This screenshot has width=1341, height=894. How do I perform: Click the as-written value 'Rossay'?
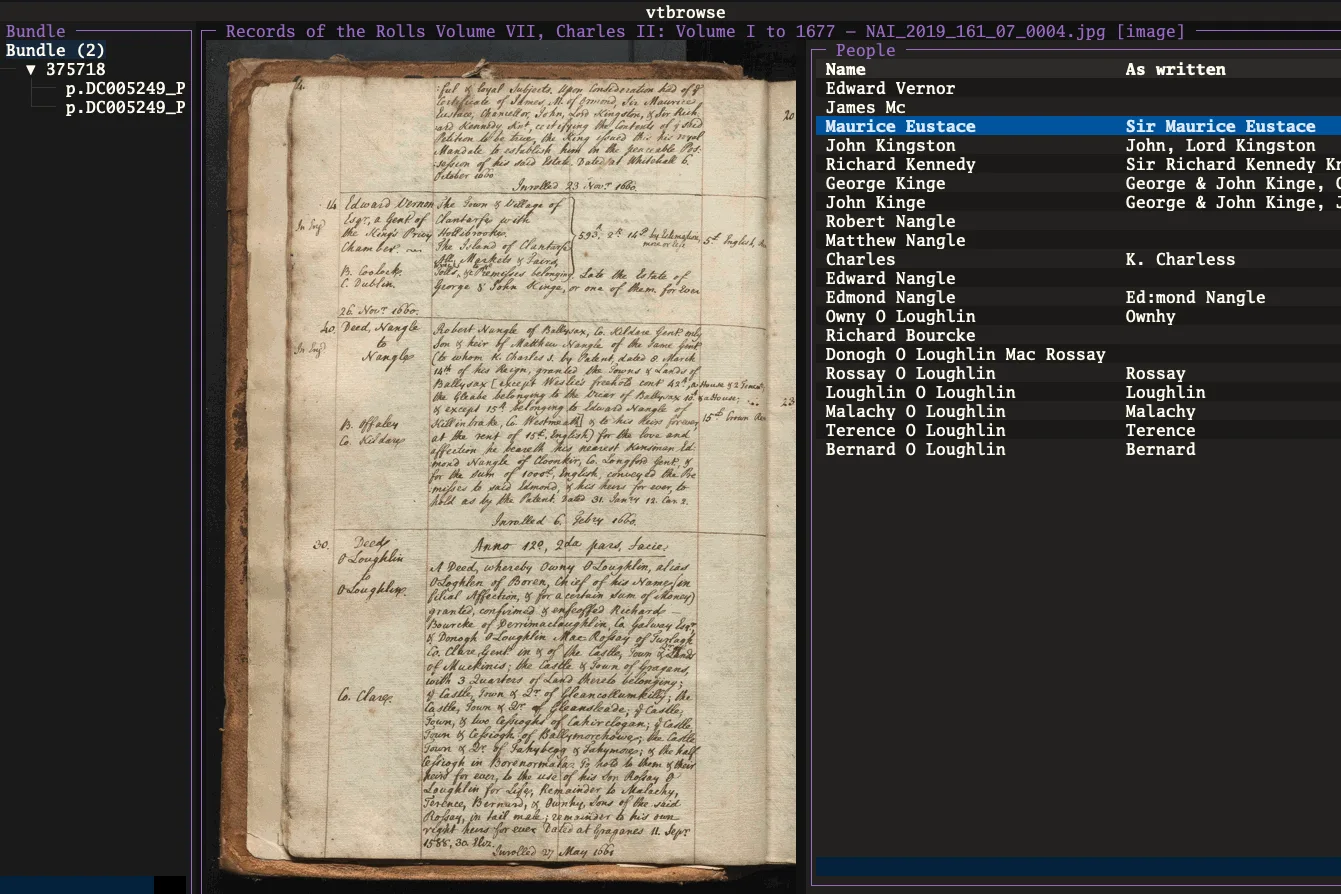tap(1155, 373)
